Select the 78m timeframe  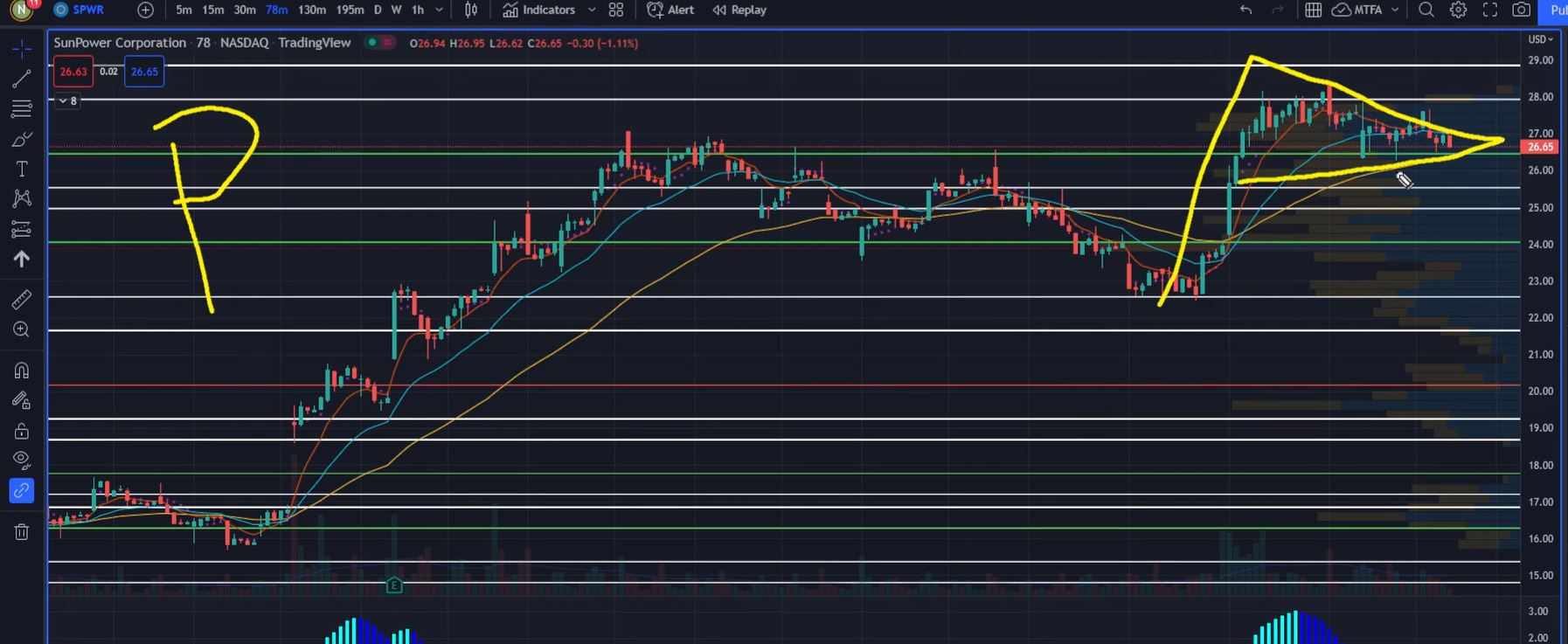276,10
